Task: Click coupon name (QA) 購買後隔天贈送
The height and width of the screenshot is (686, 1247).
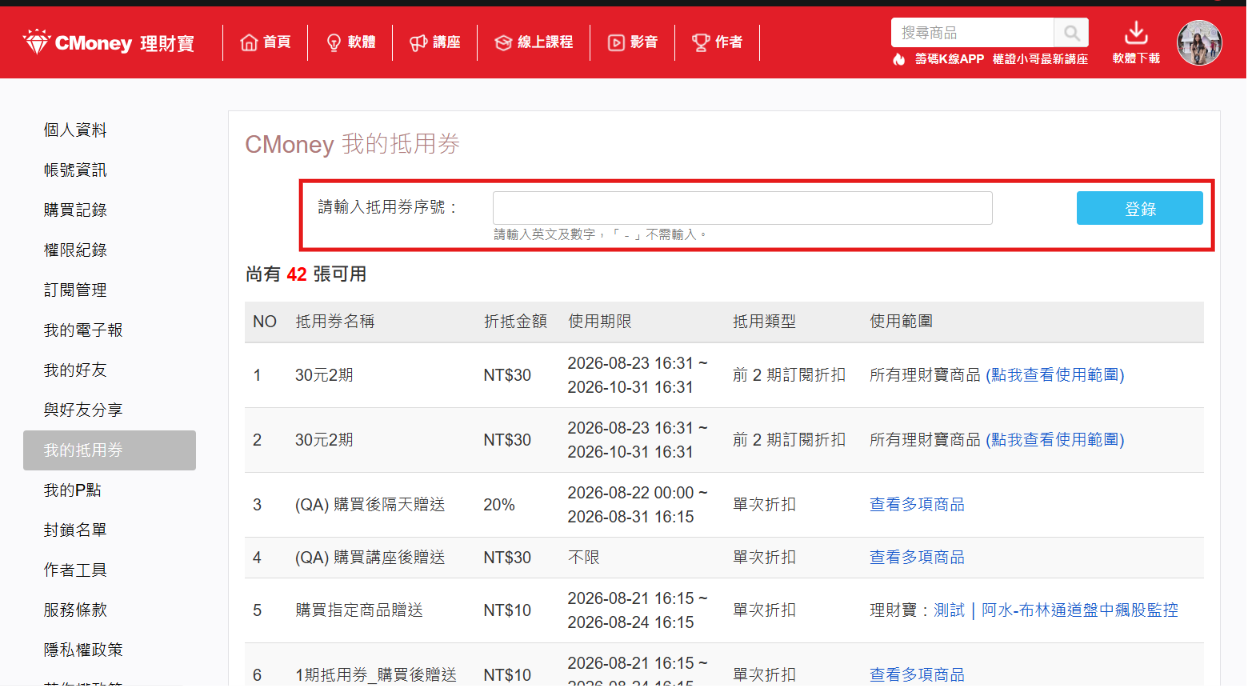Action: tap(370, 505)
